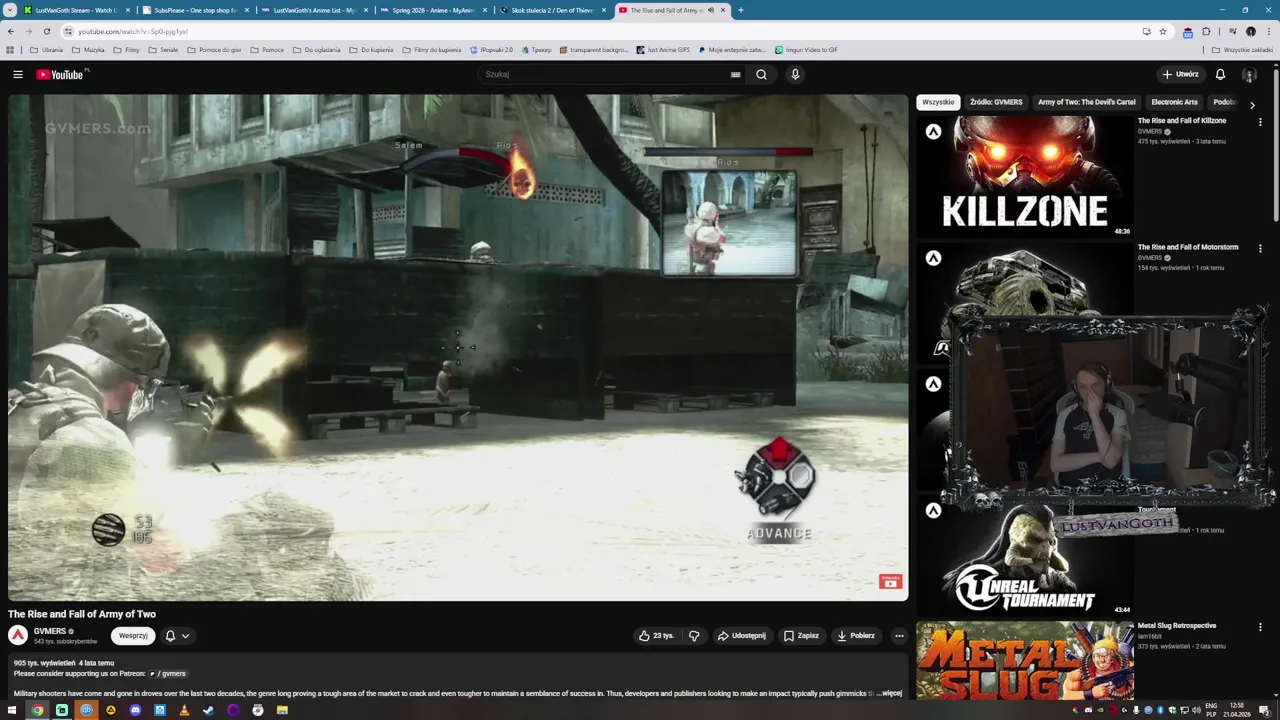Open the Muzyka bookmarks folder
This screenshot has width=1280, height=720.
(88, 49)
